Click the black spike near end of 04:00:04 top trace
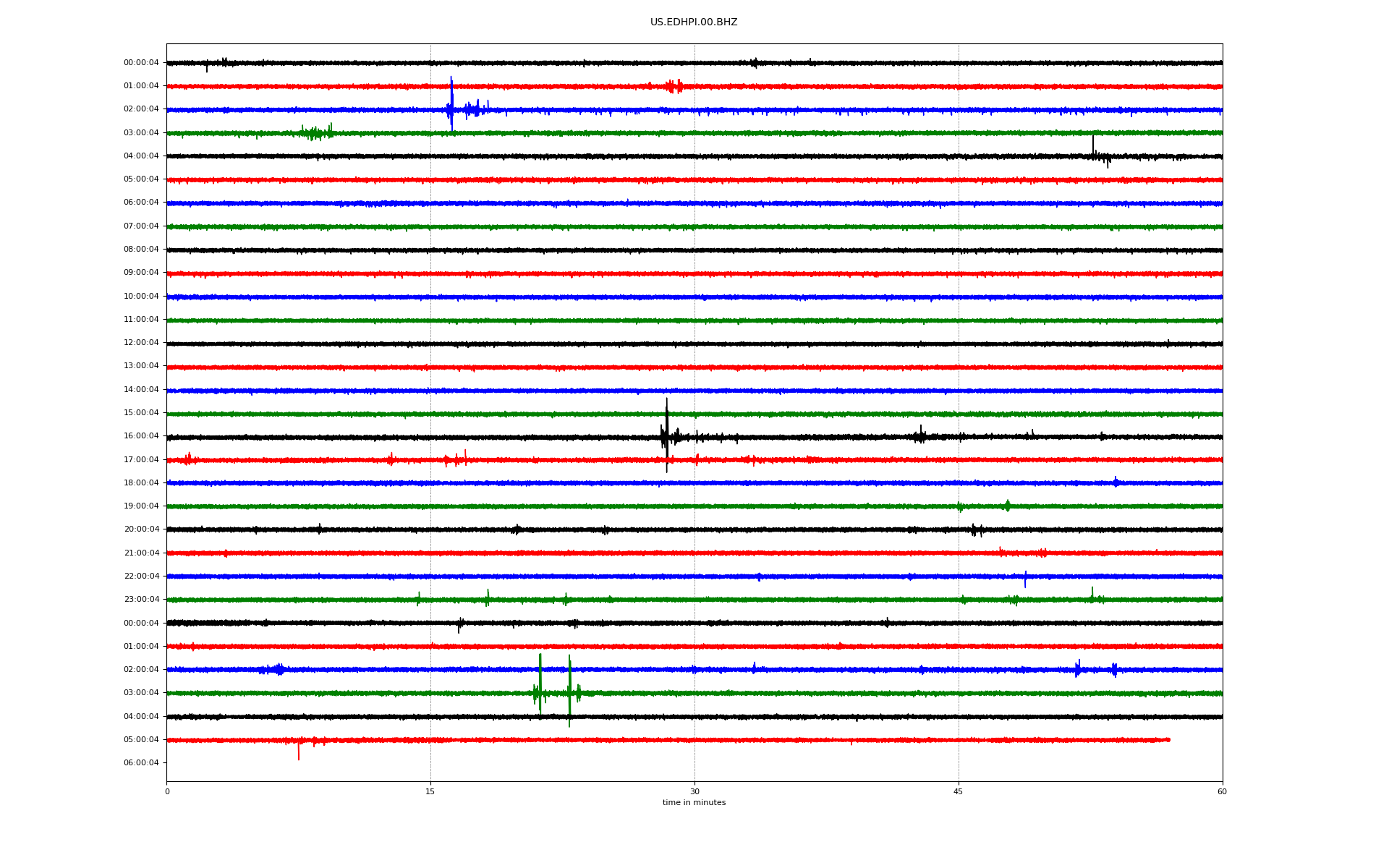The image size is (1389, 868). (1093, 148)
